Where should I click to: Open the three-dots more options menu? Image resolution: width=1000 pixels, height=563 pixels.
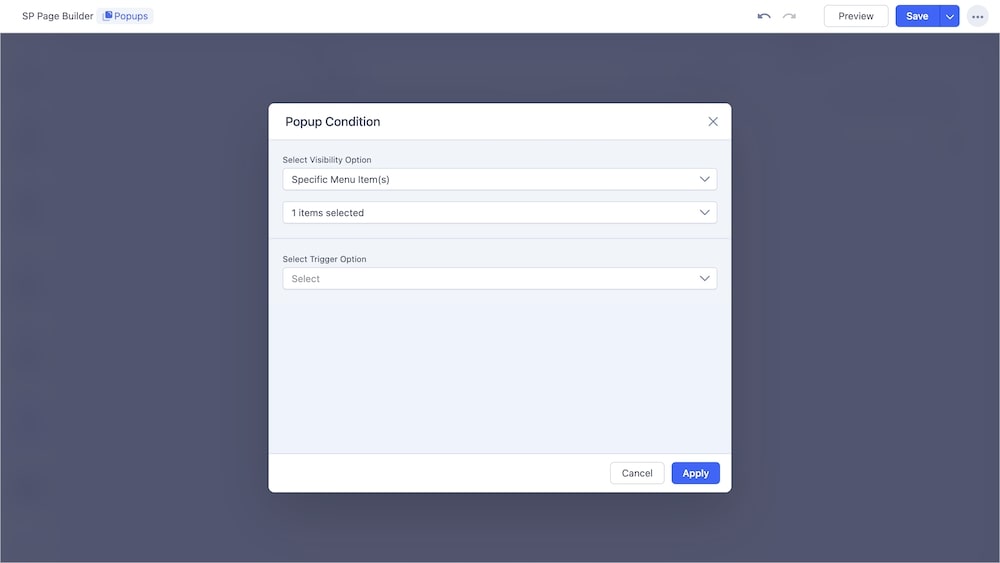click(x=977, y=16)
